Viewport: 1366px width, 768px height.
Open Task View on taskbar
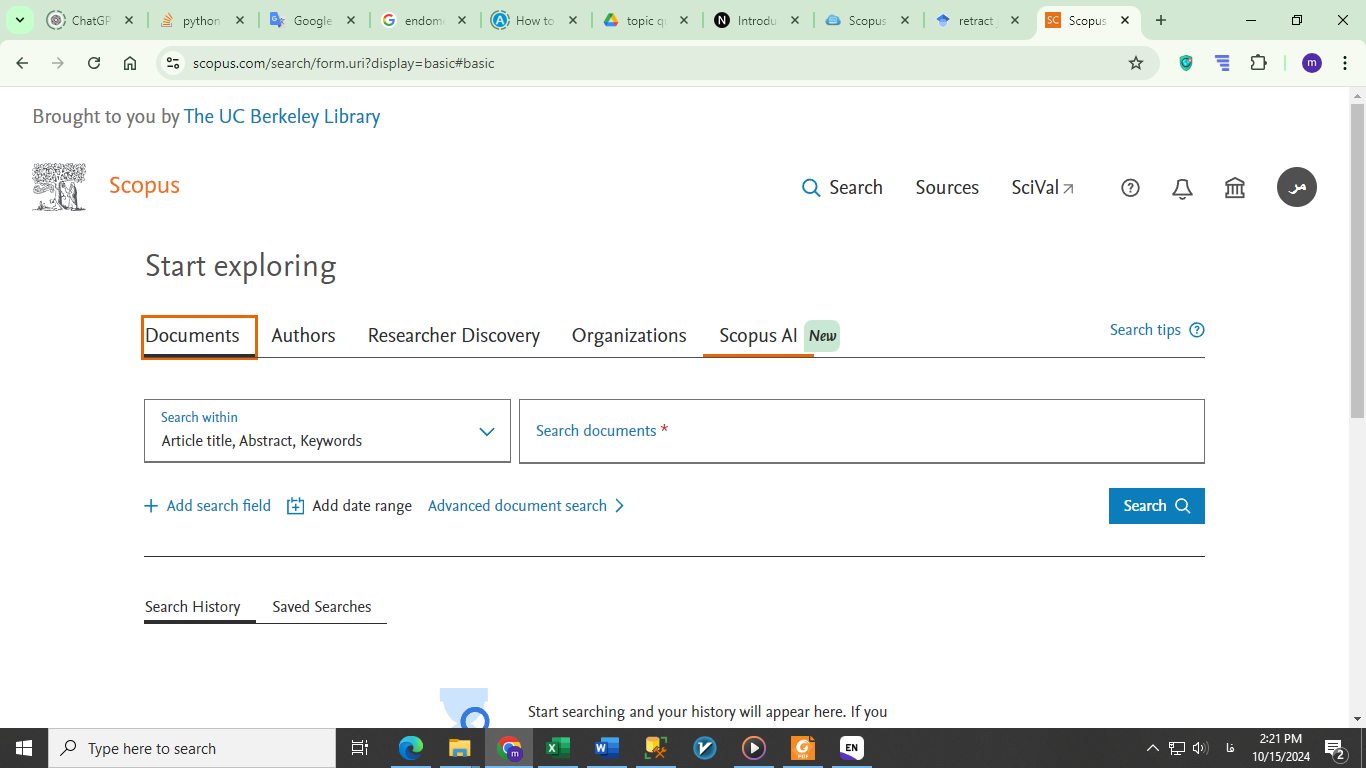click(360, 748)
